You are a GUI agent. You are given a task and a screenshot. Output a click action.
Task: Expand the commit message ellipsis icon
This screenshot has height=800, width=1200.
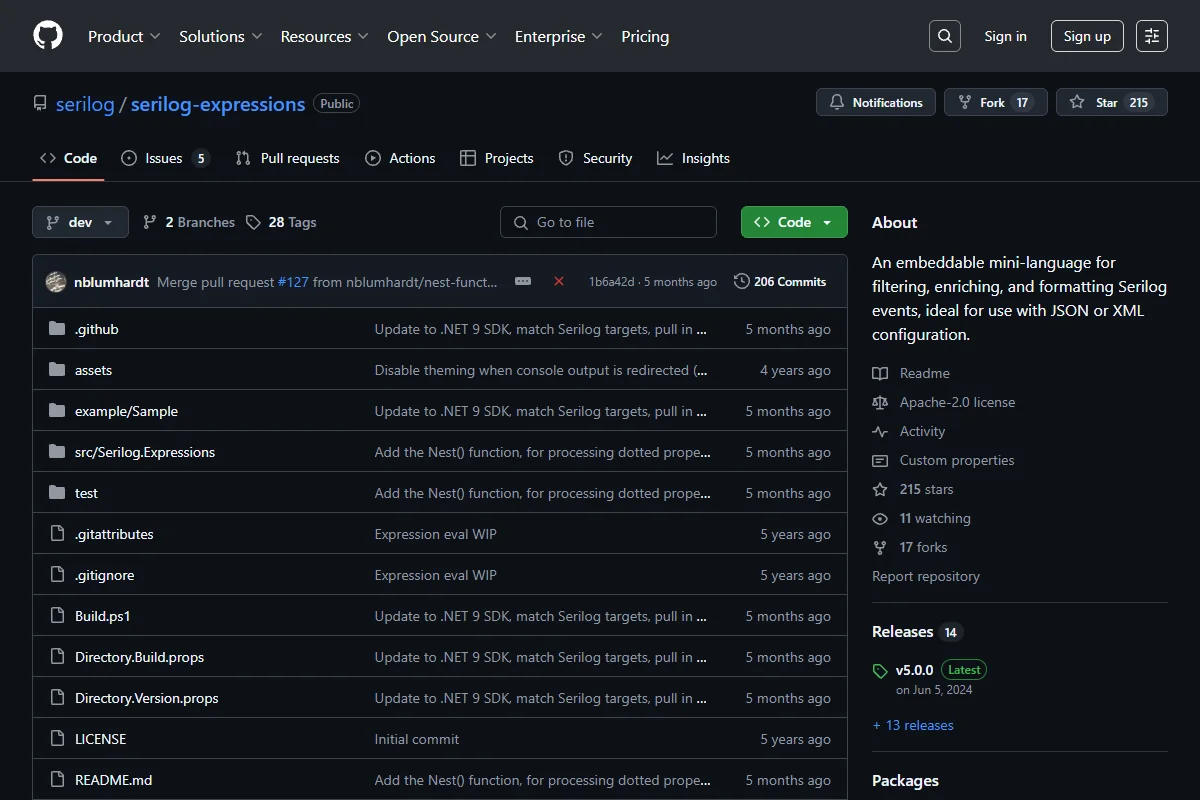click(523, 282)
